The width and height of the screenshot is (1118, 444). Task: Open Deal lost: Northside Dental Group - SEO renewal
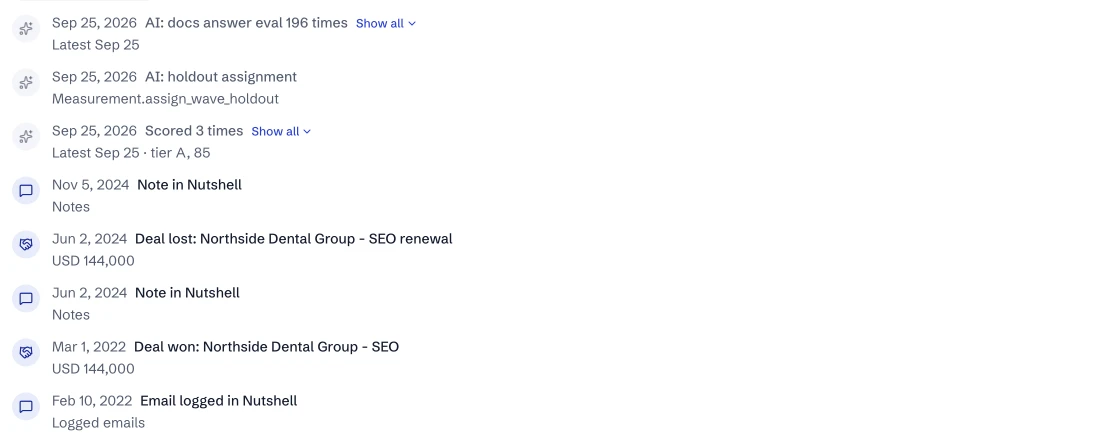coord(294,239)
